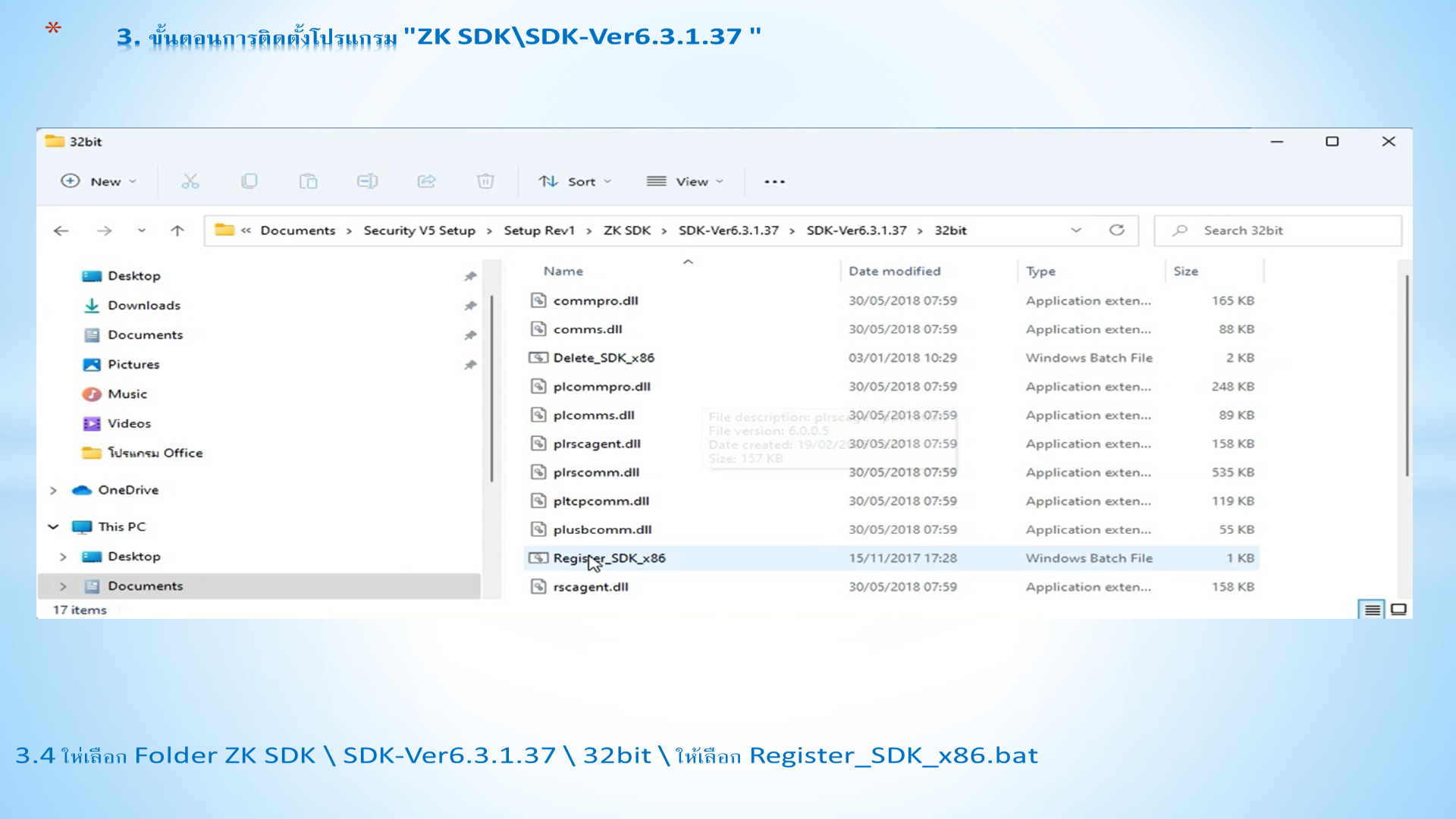The height and width of the screenshot is (819, 1456).
Task: Select the plcomms.dll file
Action: [594, 416]
